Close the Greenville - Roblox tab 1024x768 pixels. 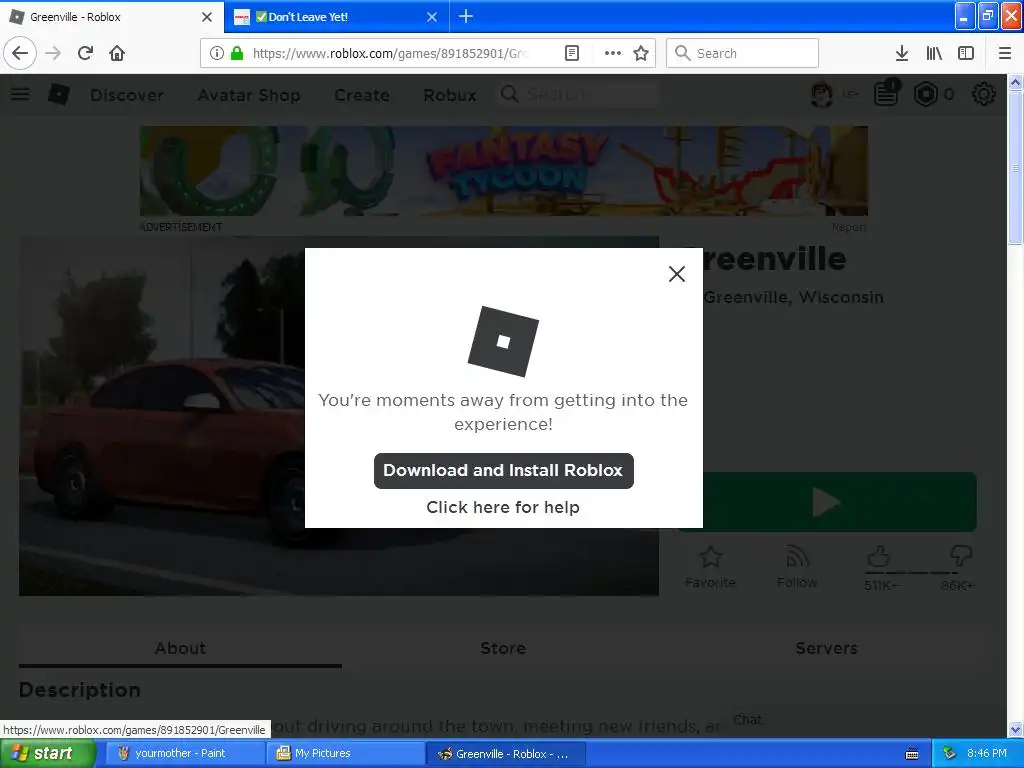pos(207,17)
